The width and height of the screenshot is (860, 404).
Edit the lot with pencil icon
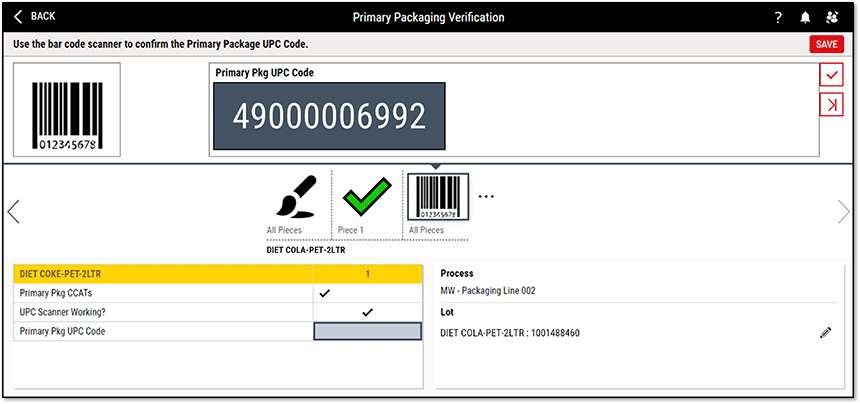(825, 332)
